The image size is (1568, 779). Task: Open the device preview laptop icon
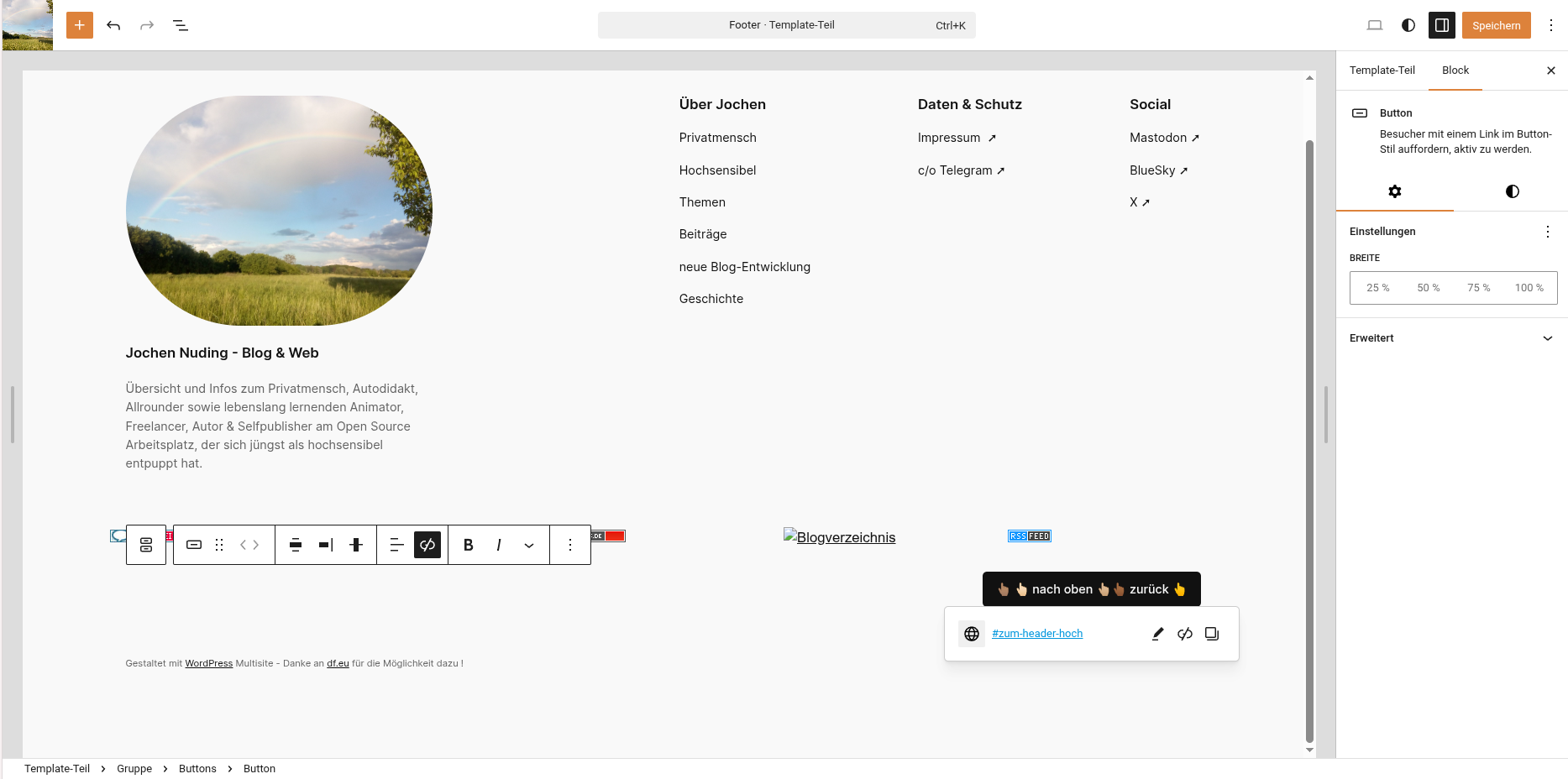pos(1374,25)
